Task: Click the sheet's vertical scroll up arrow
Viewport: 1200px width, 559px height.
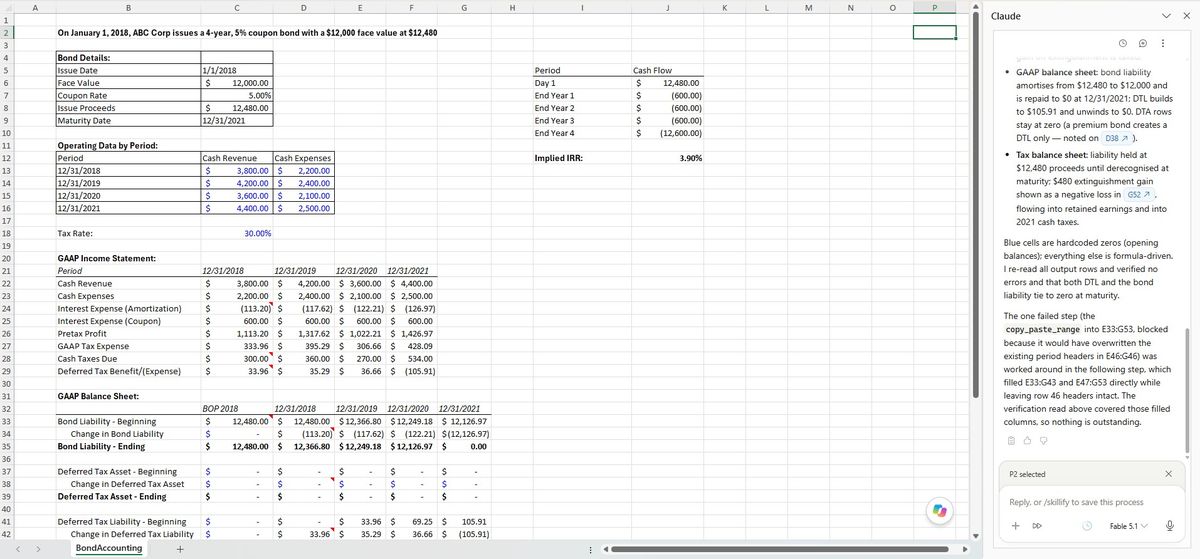Action: pyautogui.click(x=978, y=6)
